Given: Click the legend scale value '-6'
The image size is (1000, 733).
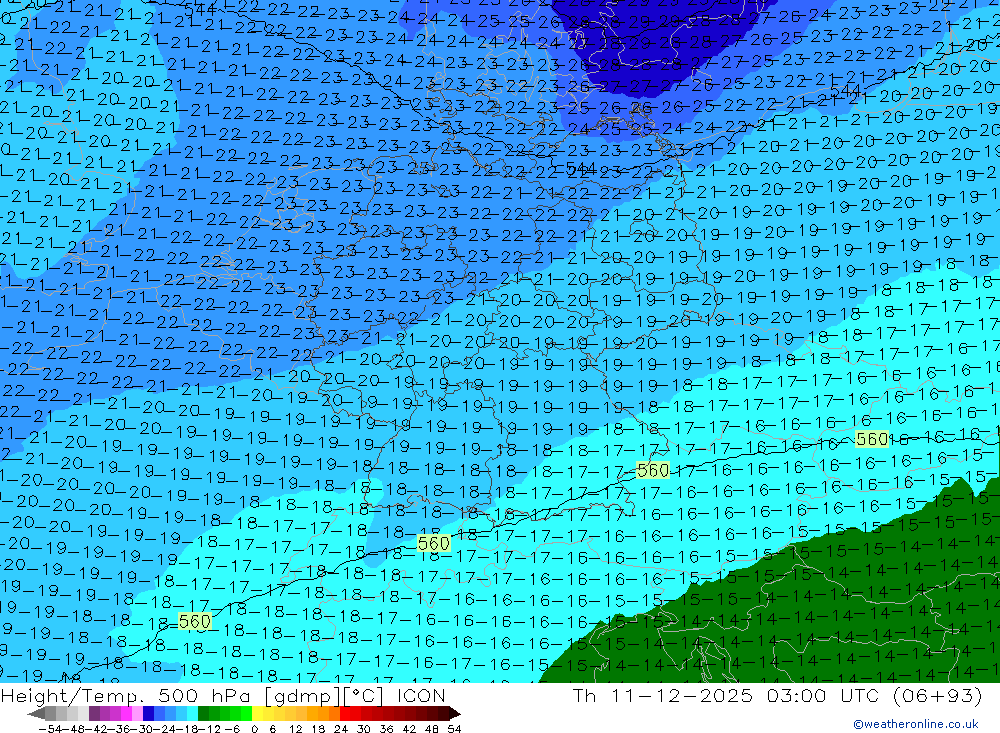Looking at the screenshot, I should pos(232,729).
